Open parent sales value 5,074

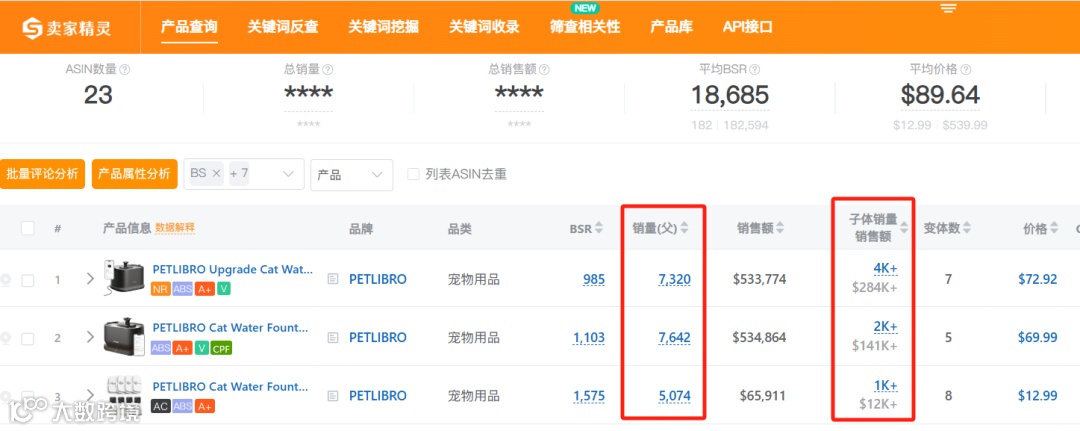pyautogui.click(x=674, y=396)
